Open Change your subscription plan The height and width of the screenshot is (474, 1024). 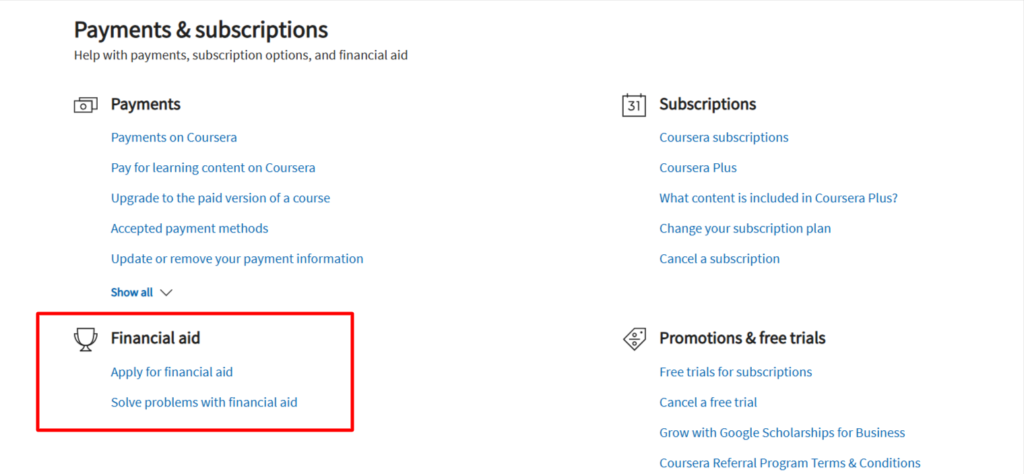[745, 228]
